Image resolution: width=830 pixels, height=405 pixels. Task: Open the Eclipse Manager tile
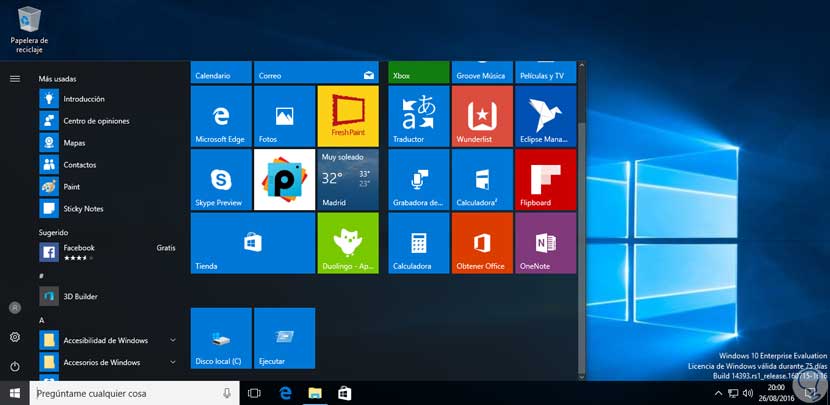click(x=546, y=116)
